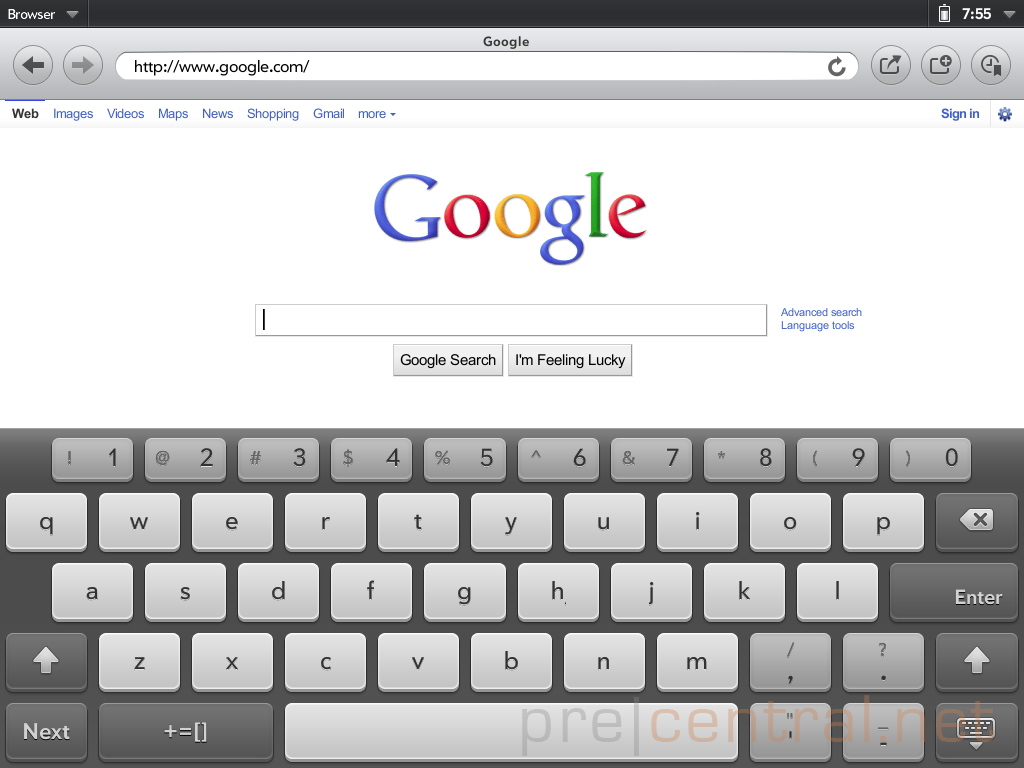1024x768 pixels.
Task: Switch to the Images tab
Action: [73, 114]
